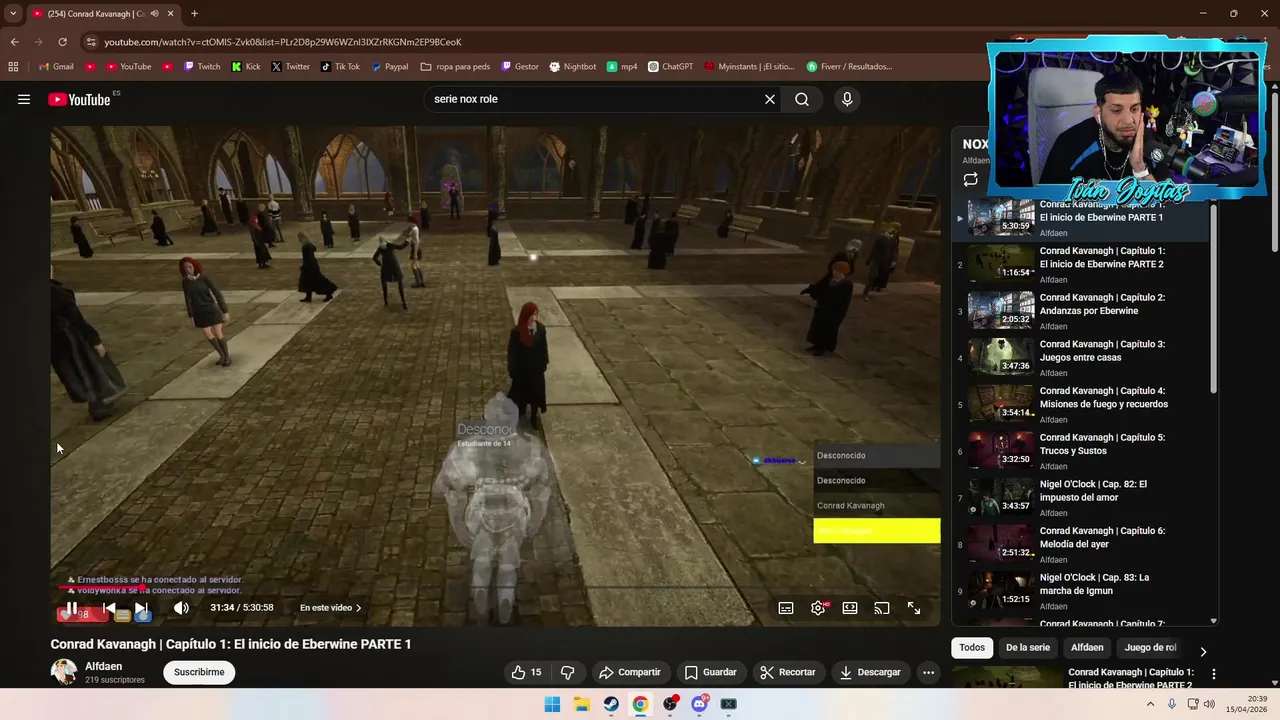Open a new browser tab

(194, 14)
